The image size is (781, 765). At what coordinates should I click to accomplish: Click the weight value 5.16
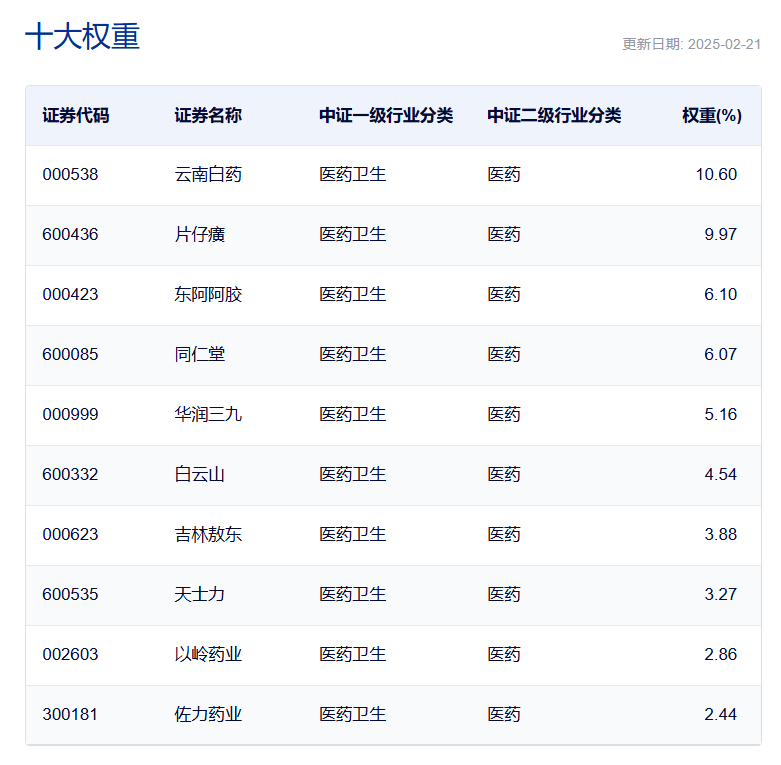pyautogui.click(x=720, y=415)
